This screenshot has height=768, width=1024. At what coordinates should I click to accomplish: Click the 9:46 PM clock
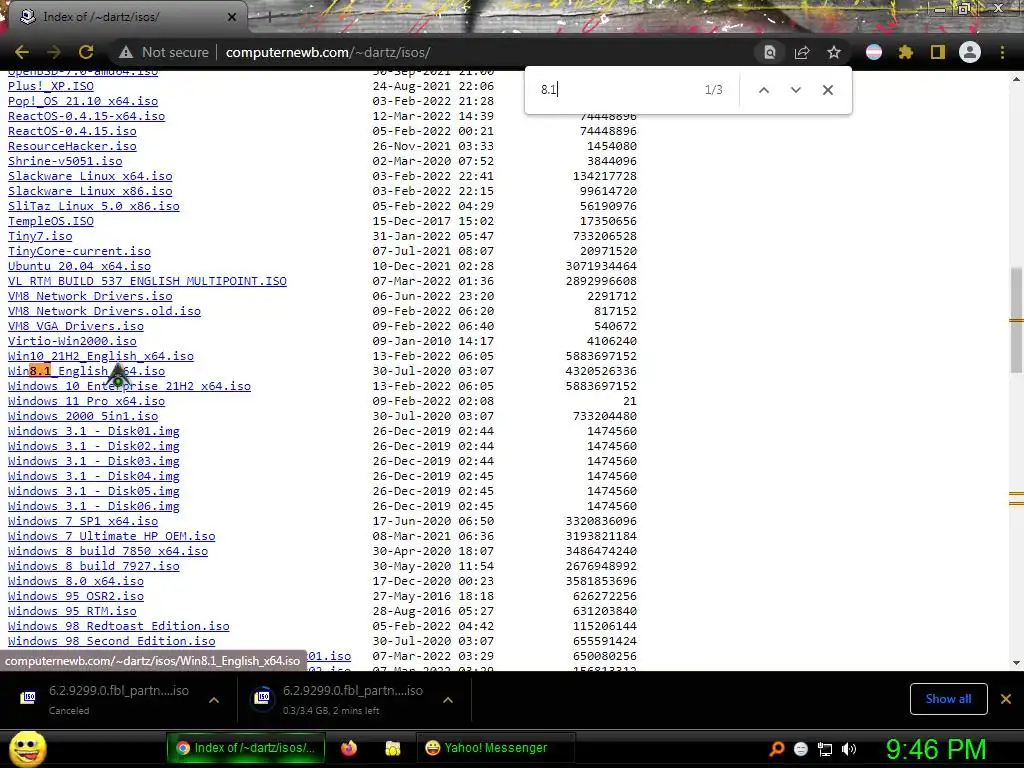936,749
